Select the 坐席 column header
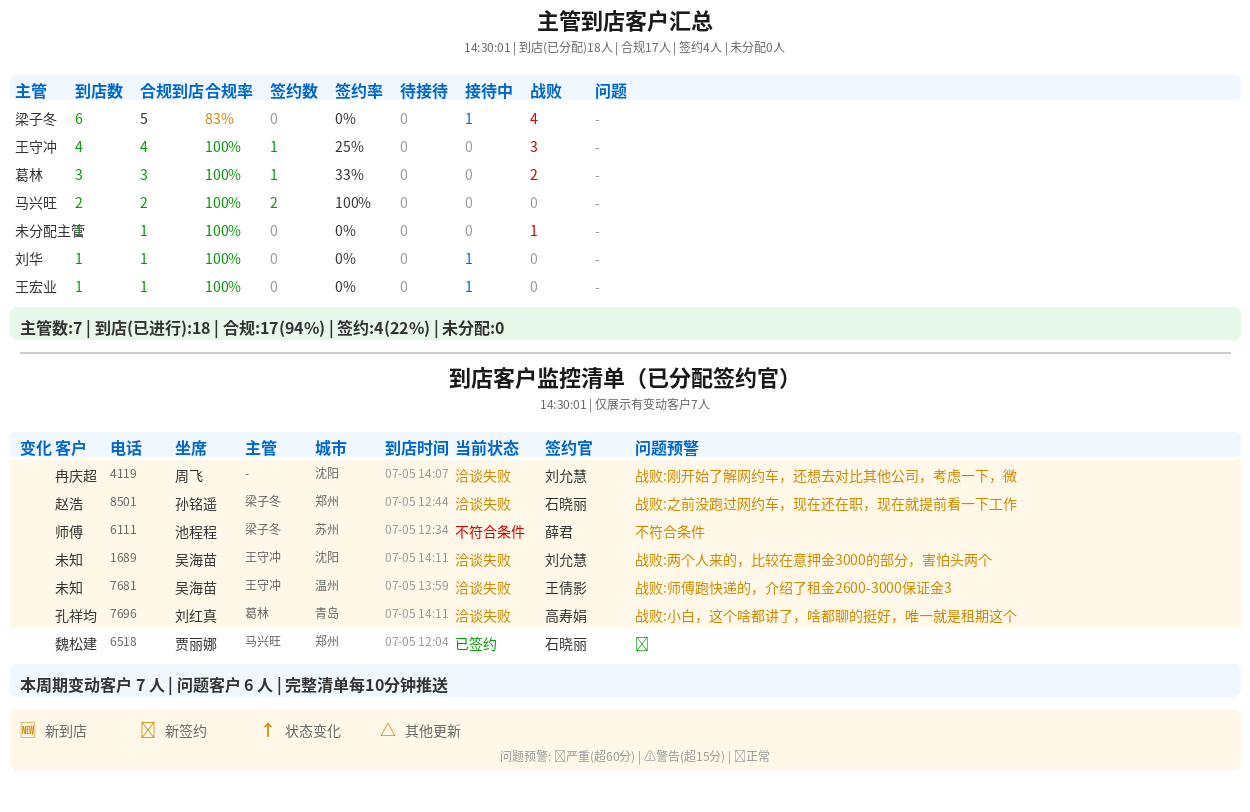Screen dimensions: 1250x812 191,448
